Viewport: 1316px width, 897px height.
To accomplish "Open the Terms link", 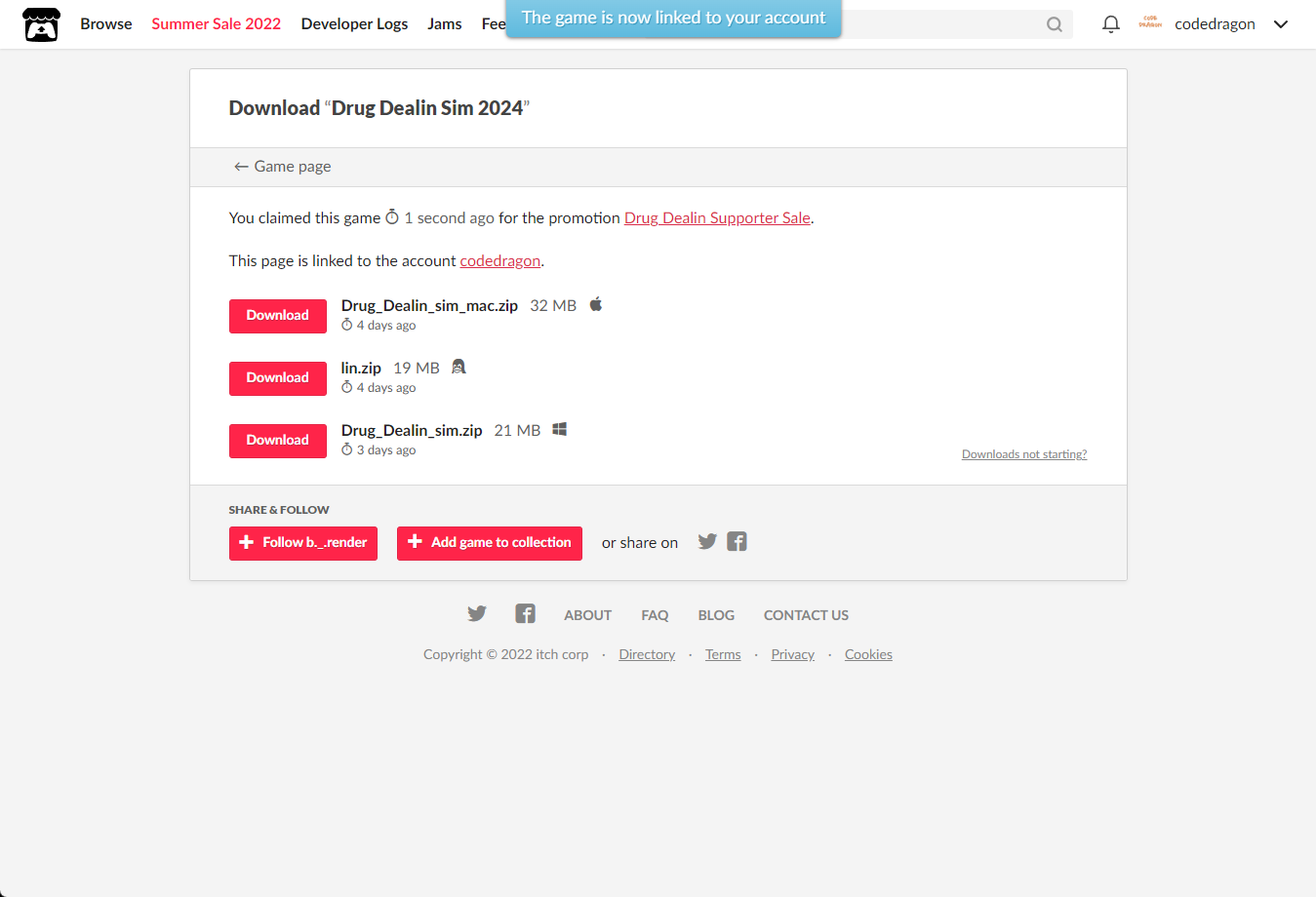I will pos(723,654).
